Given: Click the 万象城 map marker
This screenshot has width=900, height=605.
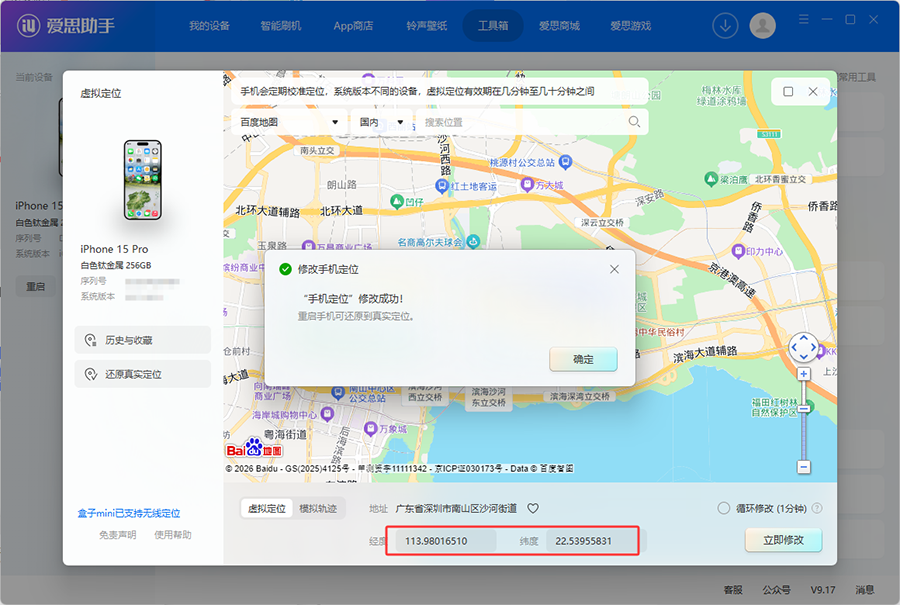Looking at the screenshot, I should tap(370, 428).
